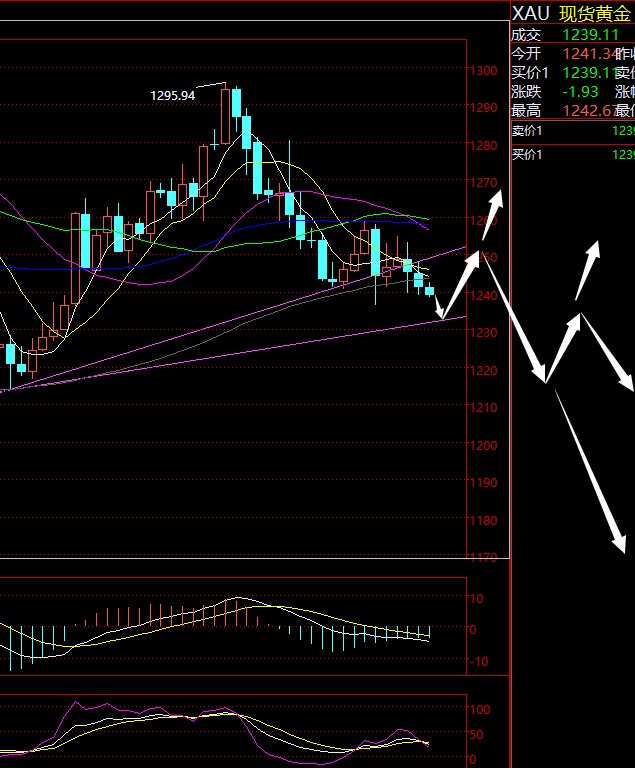Click the 1190 price axis label
This screenshot has width=635, height=768.
484,483
